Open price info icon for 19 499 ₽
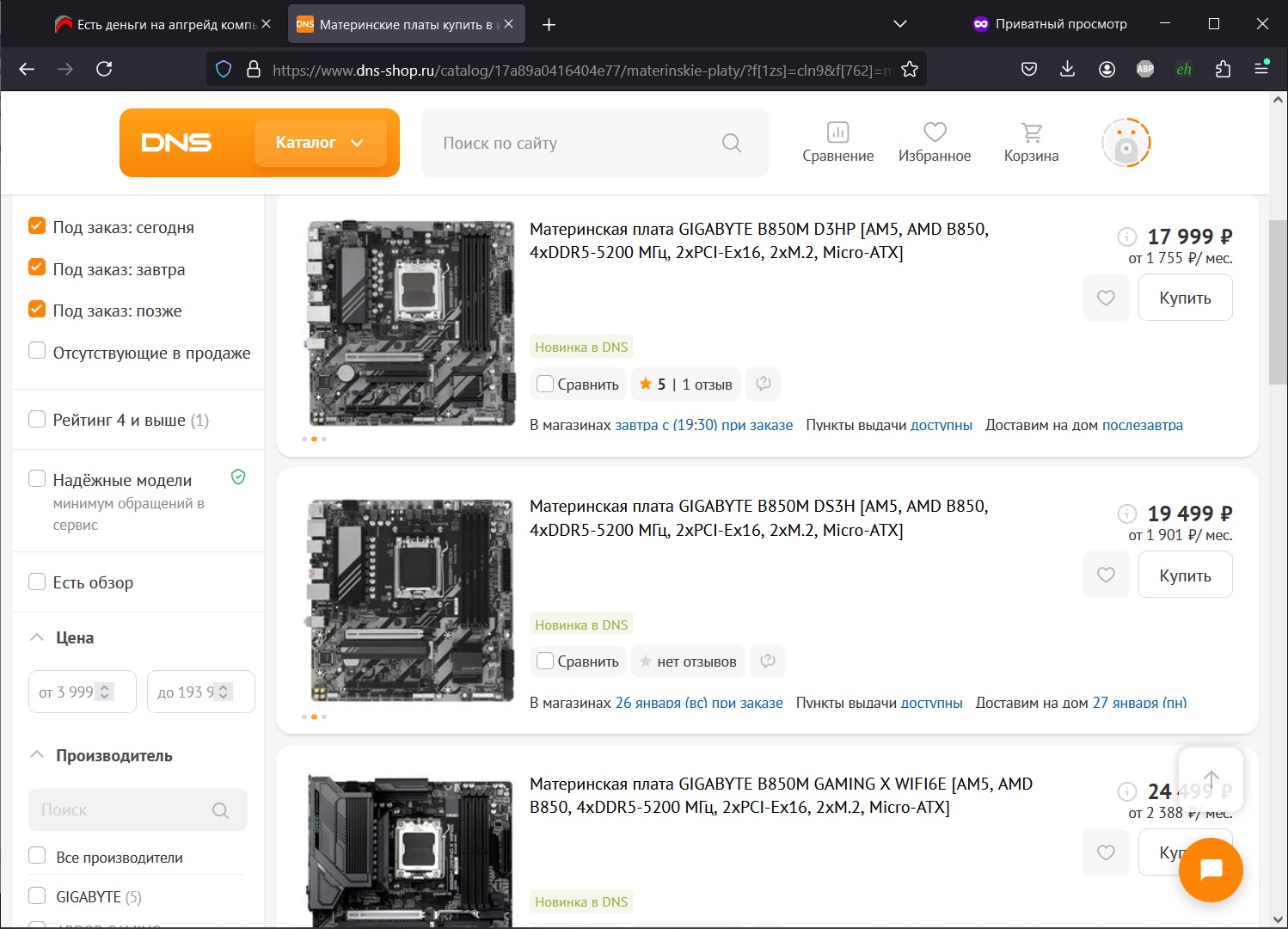Viewport: 1288px width, 929px height. 1126,514
